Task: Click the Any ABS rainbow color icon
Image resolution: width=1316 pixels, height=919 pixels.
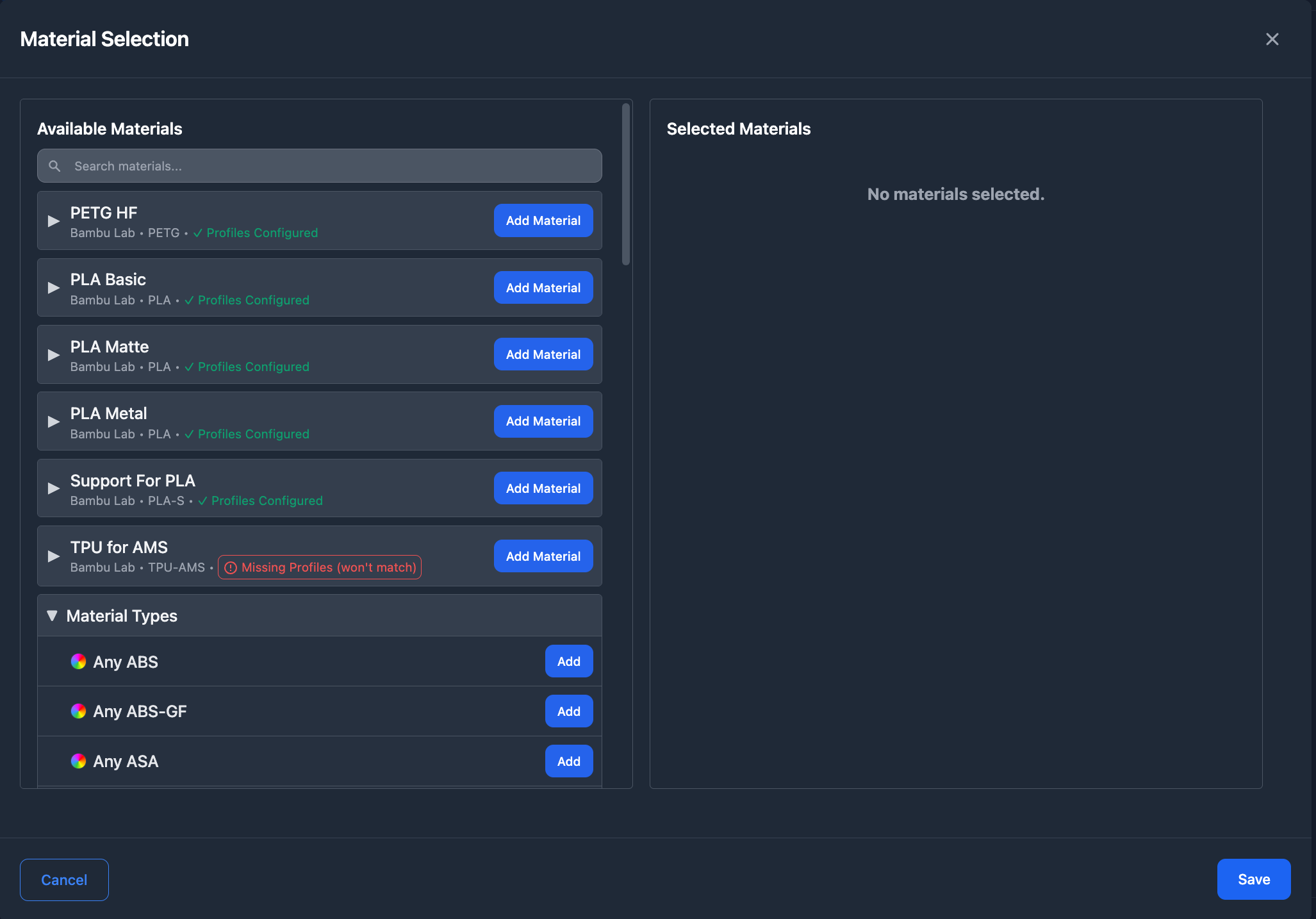Action: point(78,661)
